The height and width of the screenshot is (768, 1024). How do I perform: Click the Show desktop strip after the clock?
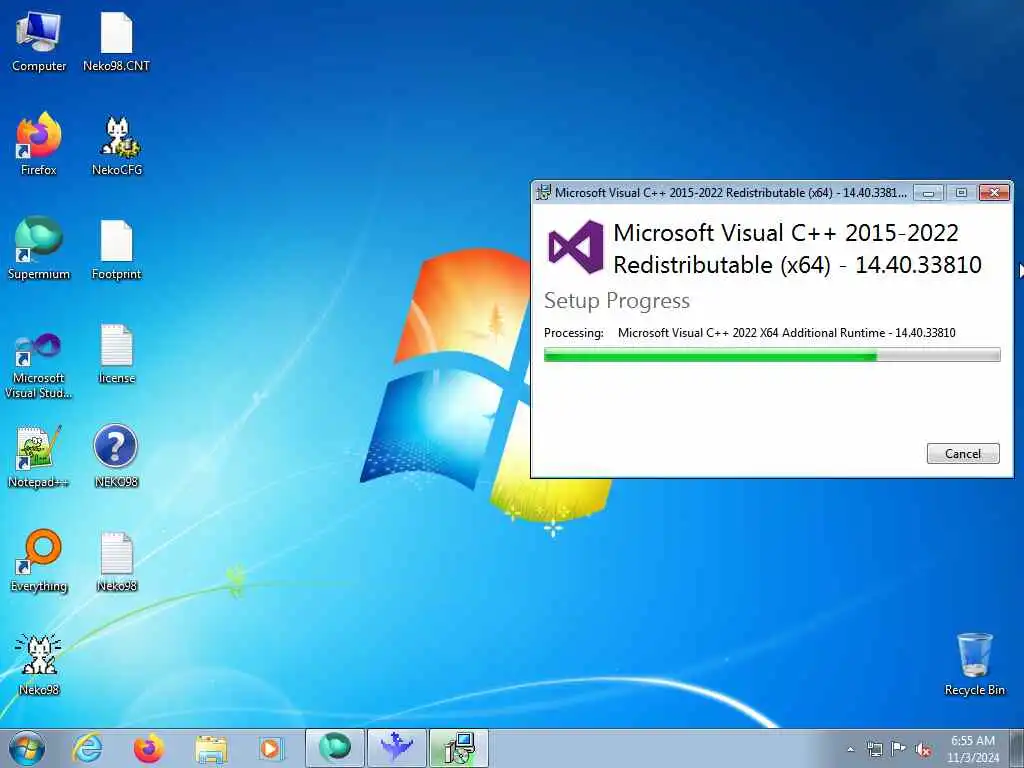pyautogui.click(x=1017, y=748)
